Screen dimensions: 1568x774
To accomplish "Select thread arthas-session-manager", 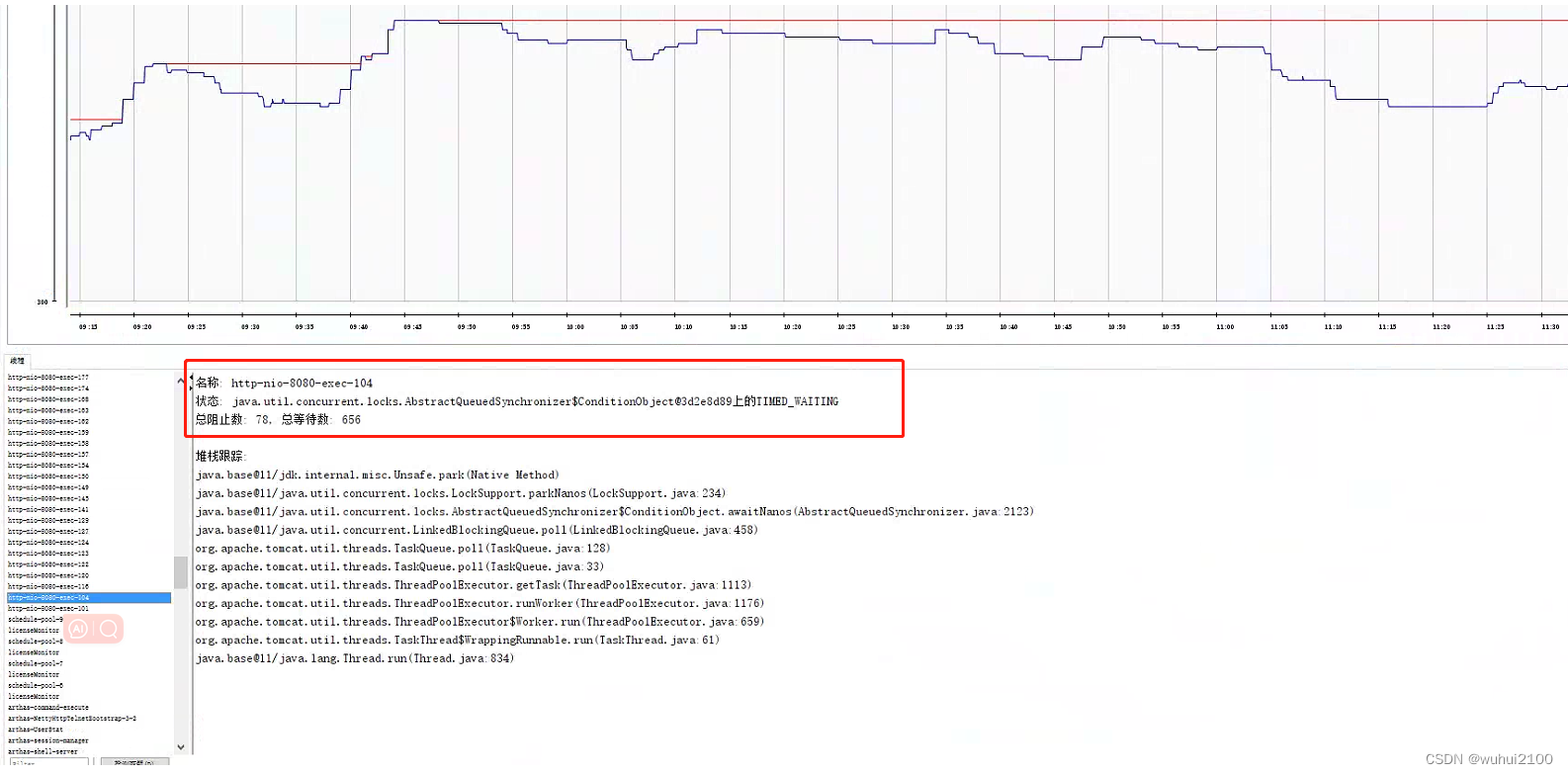I will pos(48,740).
